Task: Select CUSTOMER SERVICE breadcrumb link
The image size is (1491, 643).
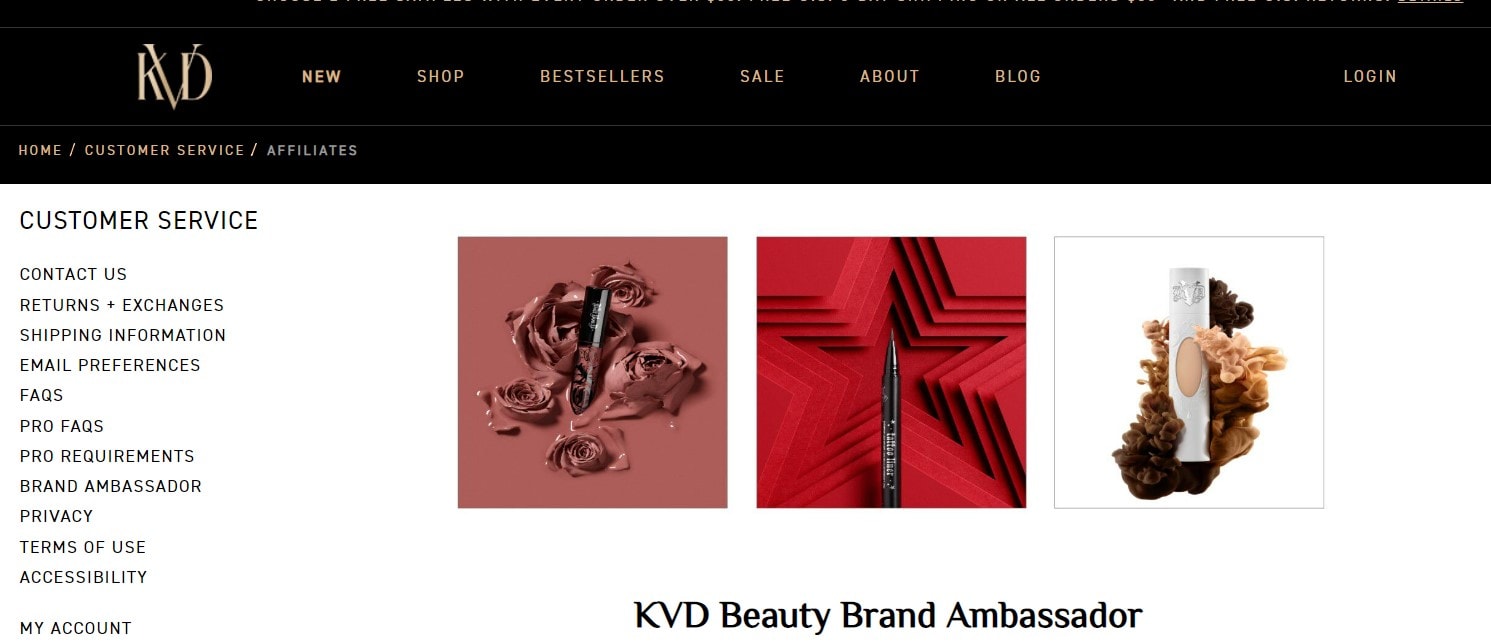Action: (x=165, y=150)
